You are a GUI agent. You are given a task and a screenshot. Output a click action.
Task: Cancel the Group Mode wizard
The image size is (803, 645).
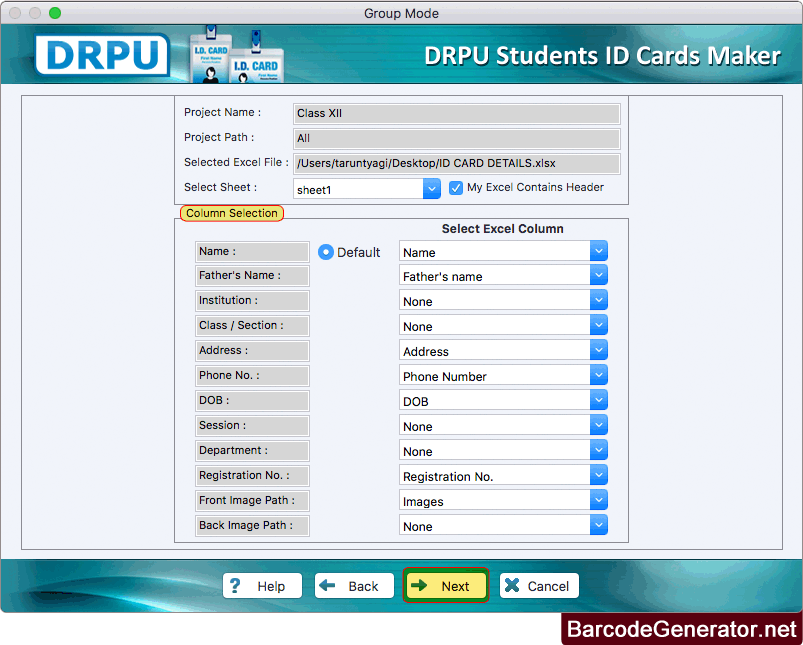pos(539,586)
